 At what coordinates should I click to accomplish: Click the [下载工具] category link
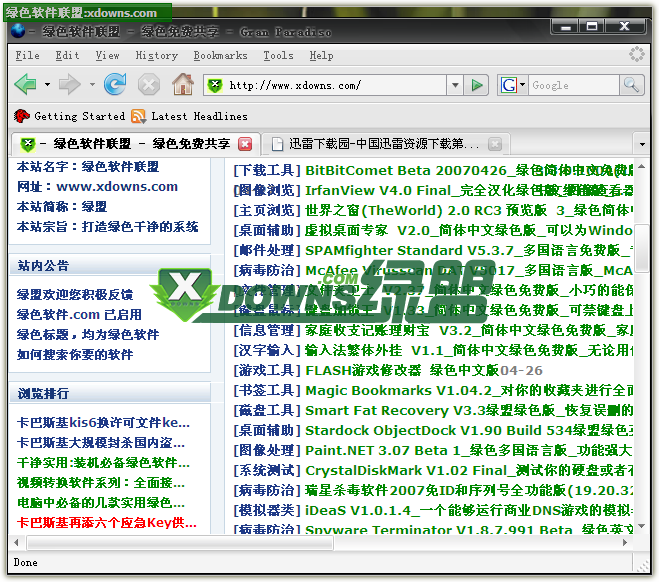click(x=267, y=171)
